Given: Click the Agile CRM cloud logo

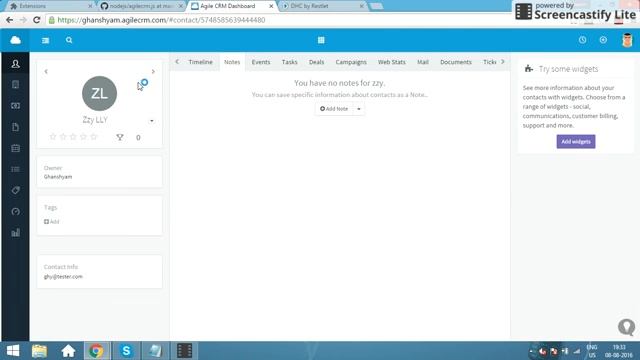Looking at the screenshot, I should (x=16, y=40).
